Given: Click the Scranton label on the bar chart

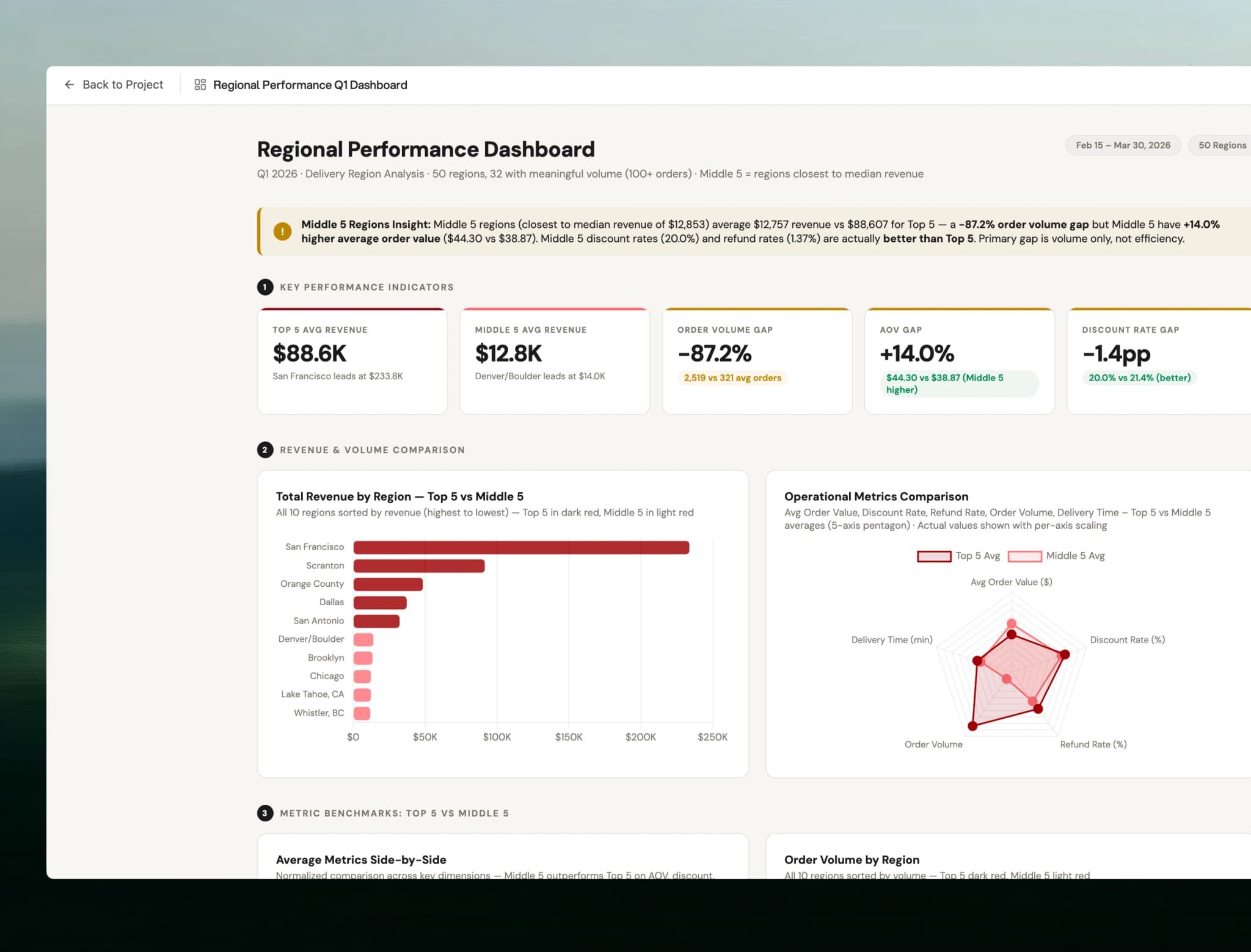Looking at the screenshot, I should pos(325,565).
